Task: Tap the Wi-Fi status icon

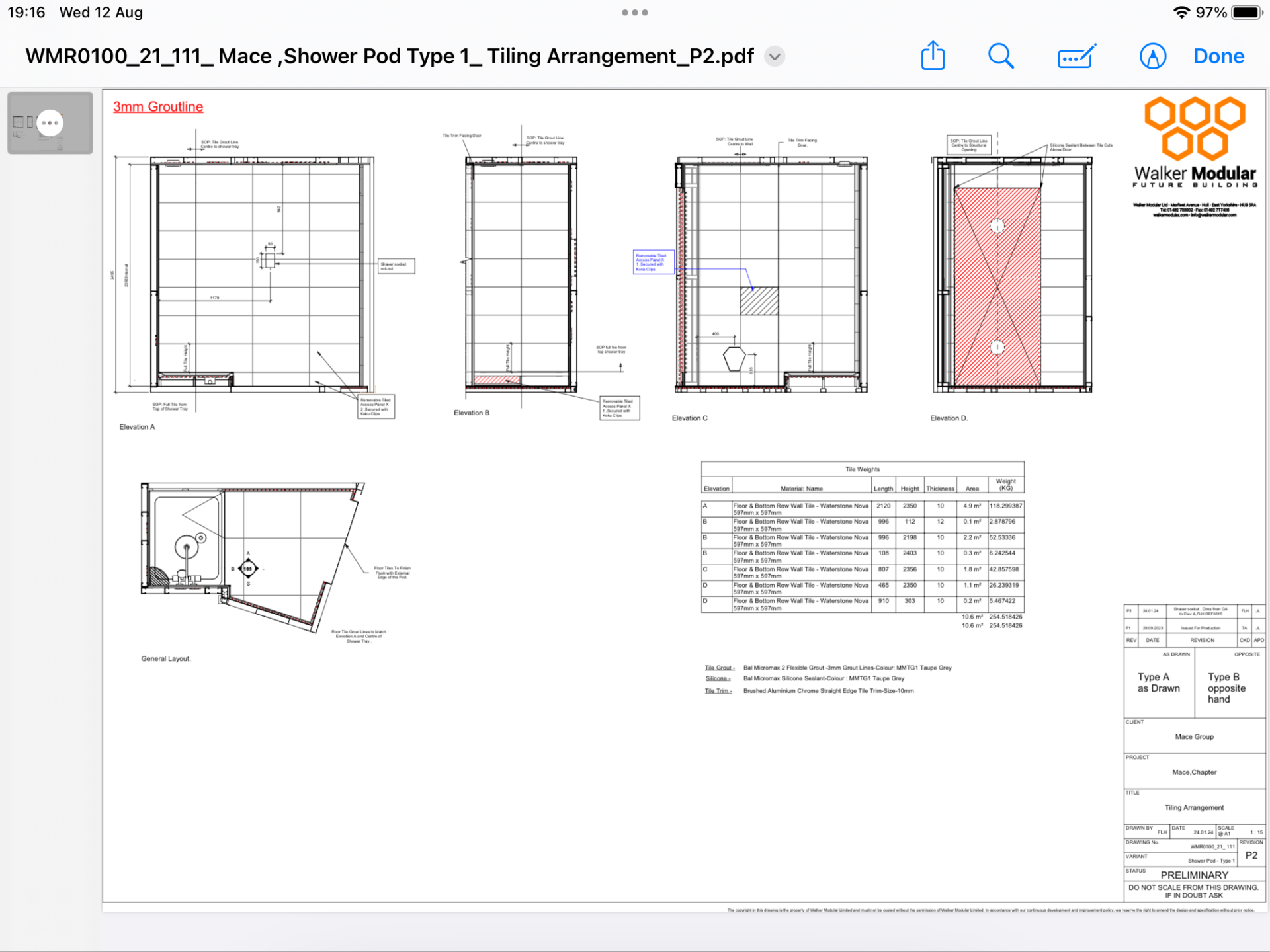Action: point(1181,12)
